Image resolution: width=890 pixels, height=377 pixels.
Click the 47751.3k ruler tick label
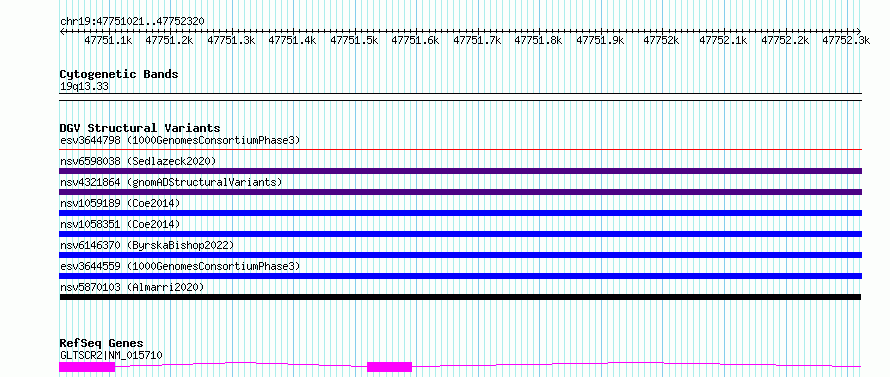tap(232, 40)
